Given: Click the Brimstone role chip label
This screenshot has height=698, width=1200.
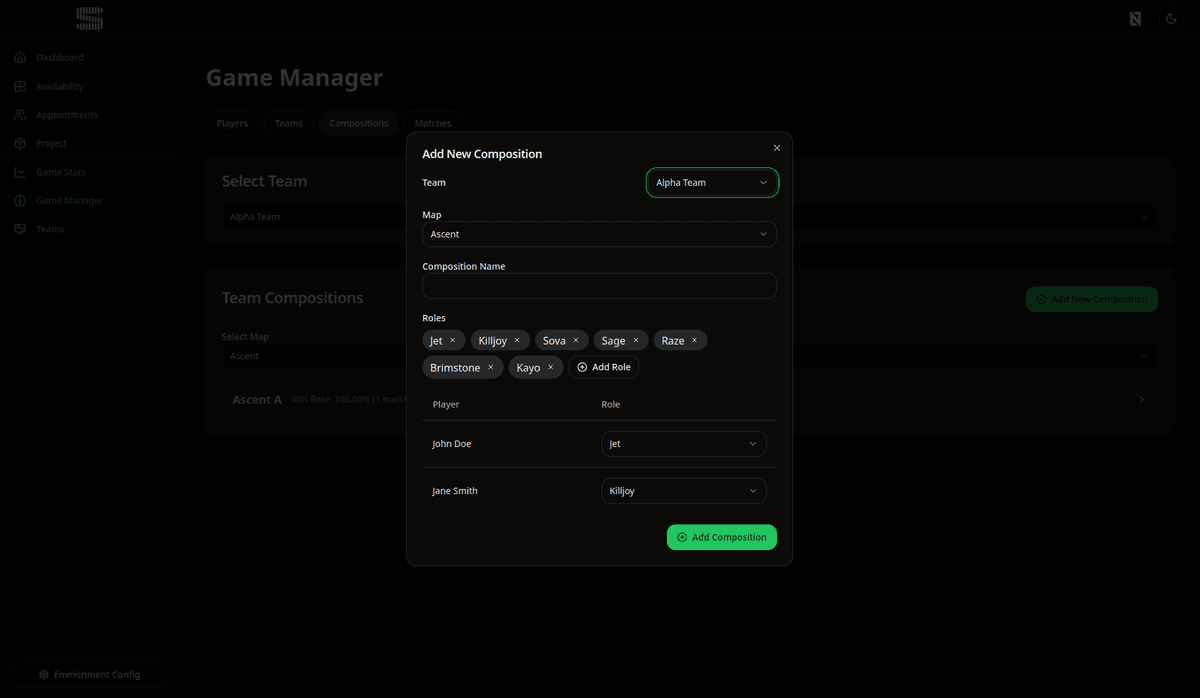Looking at the screenshot, I should click(455, 368).
